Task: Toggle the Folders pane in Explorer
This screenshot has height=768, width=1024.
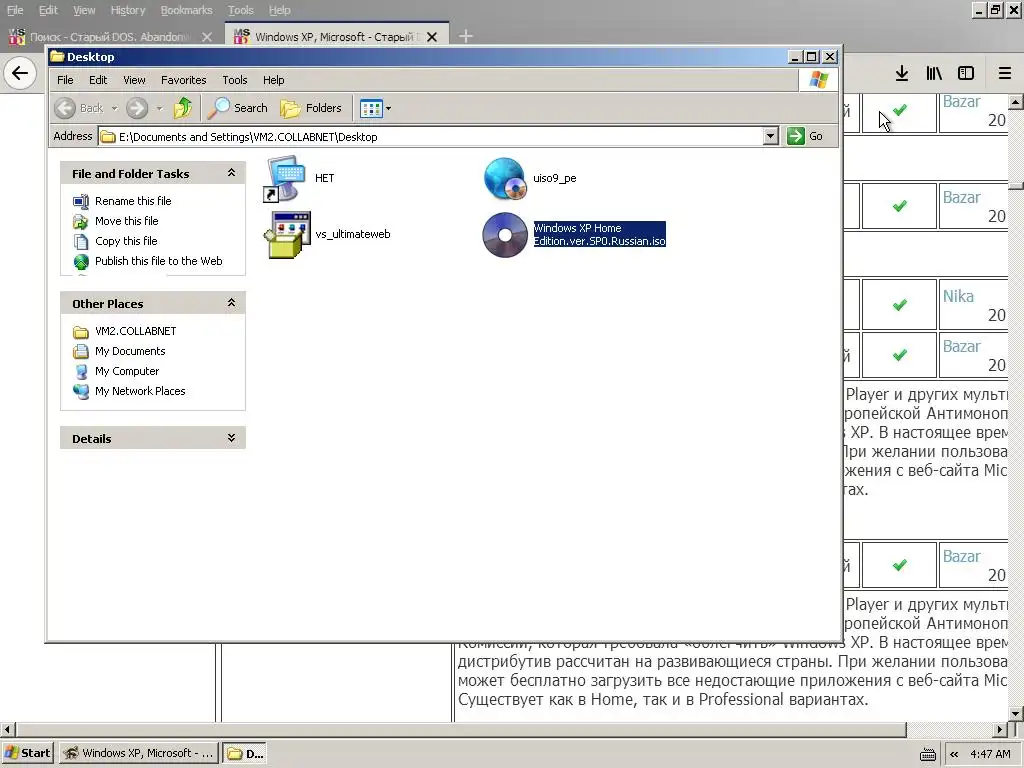Action: tap(311, 108)
